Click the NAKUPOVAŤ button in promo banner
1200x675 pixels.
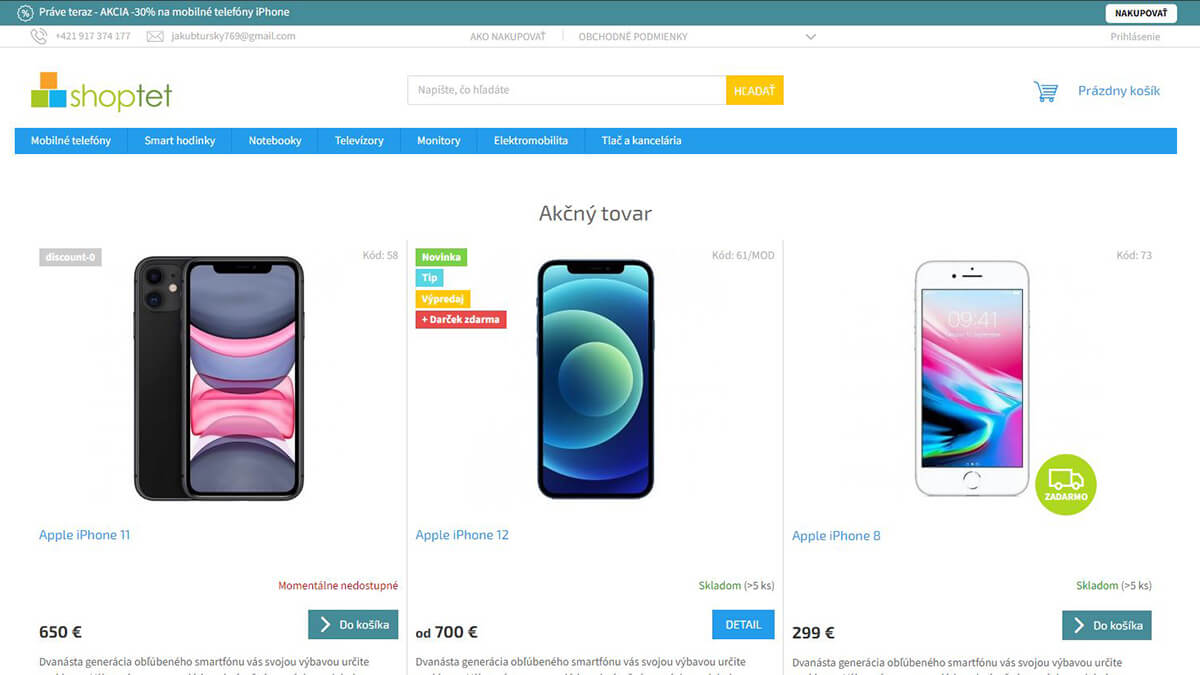click(x=1141, y=13)
